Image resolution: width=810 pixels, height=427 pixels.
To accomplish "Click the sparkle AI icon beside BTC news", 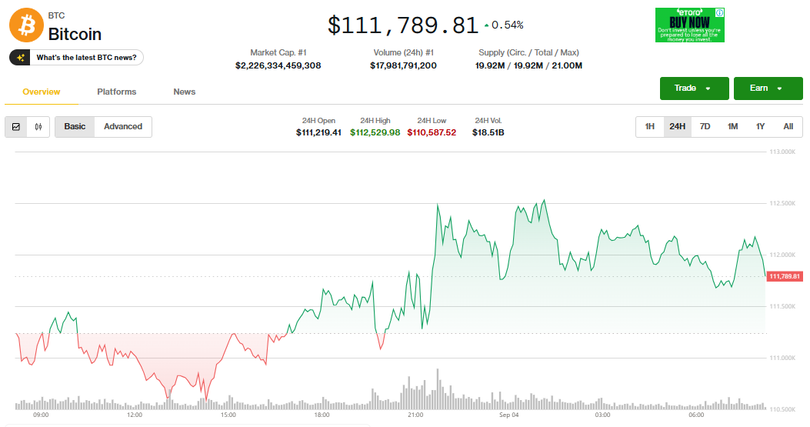I will 21,58.
